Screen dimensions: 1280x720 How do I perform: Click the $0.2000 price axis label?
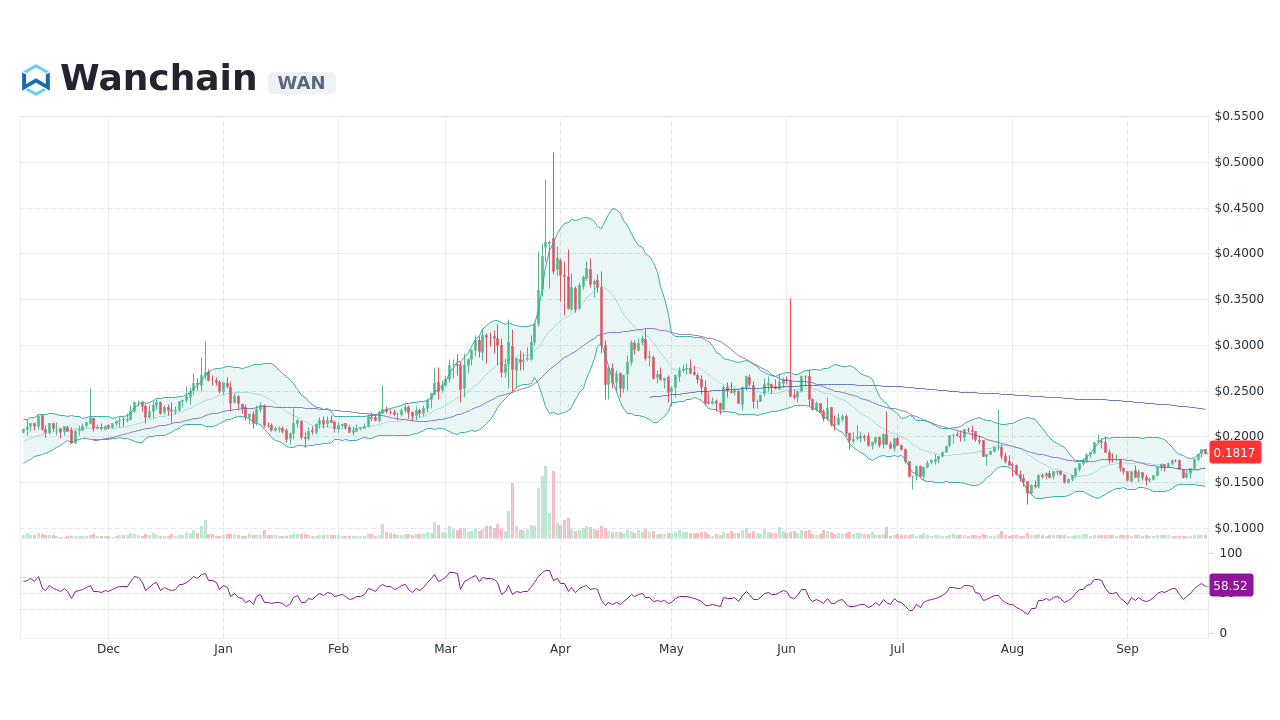pos(1239,436)
